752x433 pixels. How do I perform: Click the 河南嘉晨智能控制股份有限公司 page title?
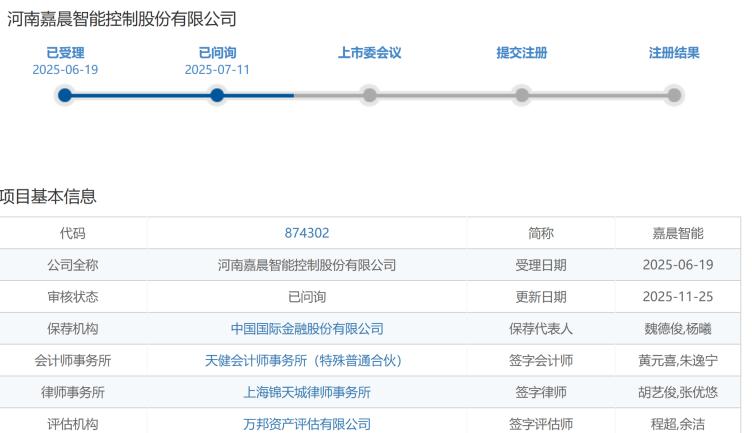(x=122, y=19)
